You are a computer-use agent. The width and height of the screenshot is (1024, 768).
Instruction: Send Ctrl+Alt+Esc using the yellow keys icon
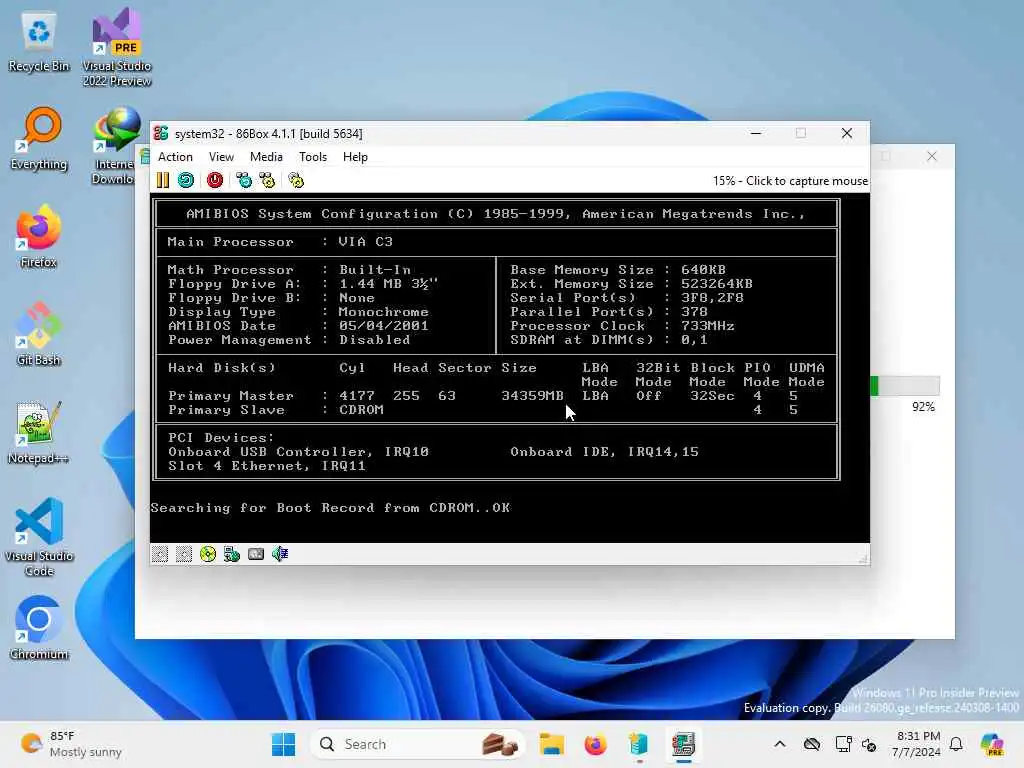pyautogui.click(x=268, y=180)
